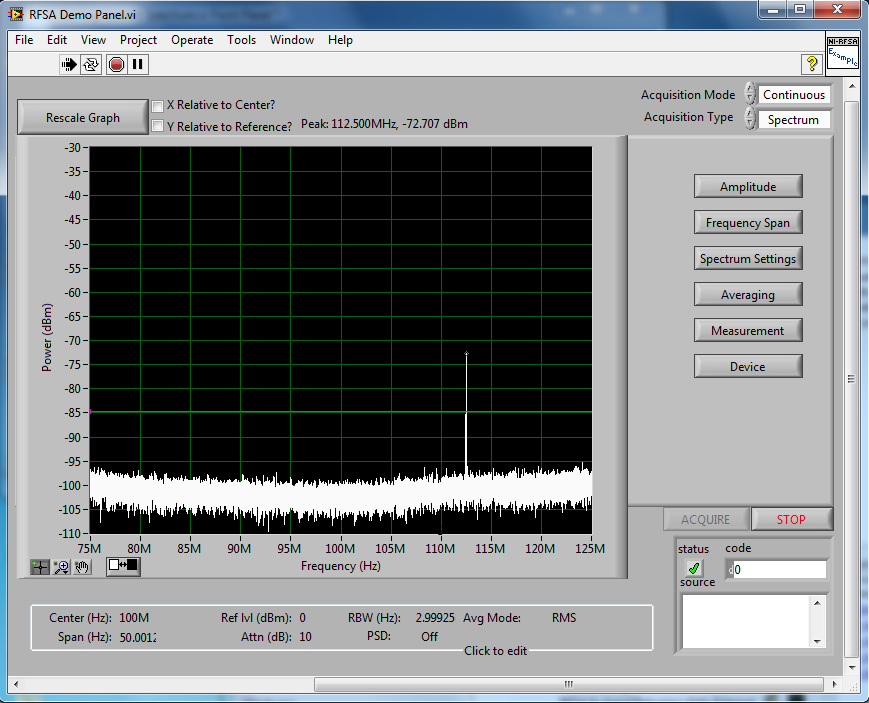This screenshot has height=703, width=869.
Task: Enable the Y Relative to Reference checkbox
Action: pos(157,127)
